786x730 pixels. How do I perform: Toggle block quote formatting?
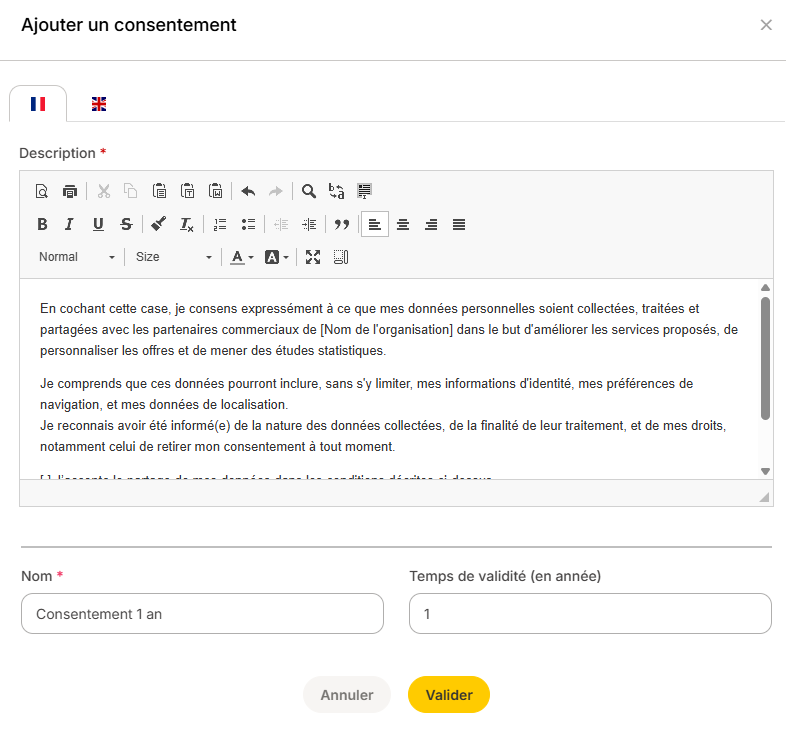tap(342, 224)
